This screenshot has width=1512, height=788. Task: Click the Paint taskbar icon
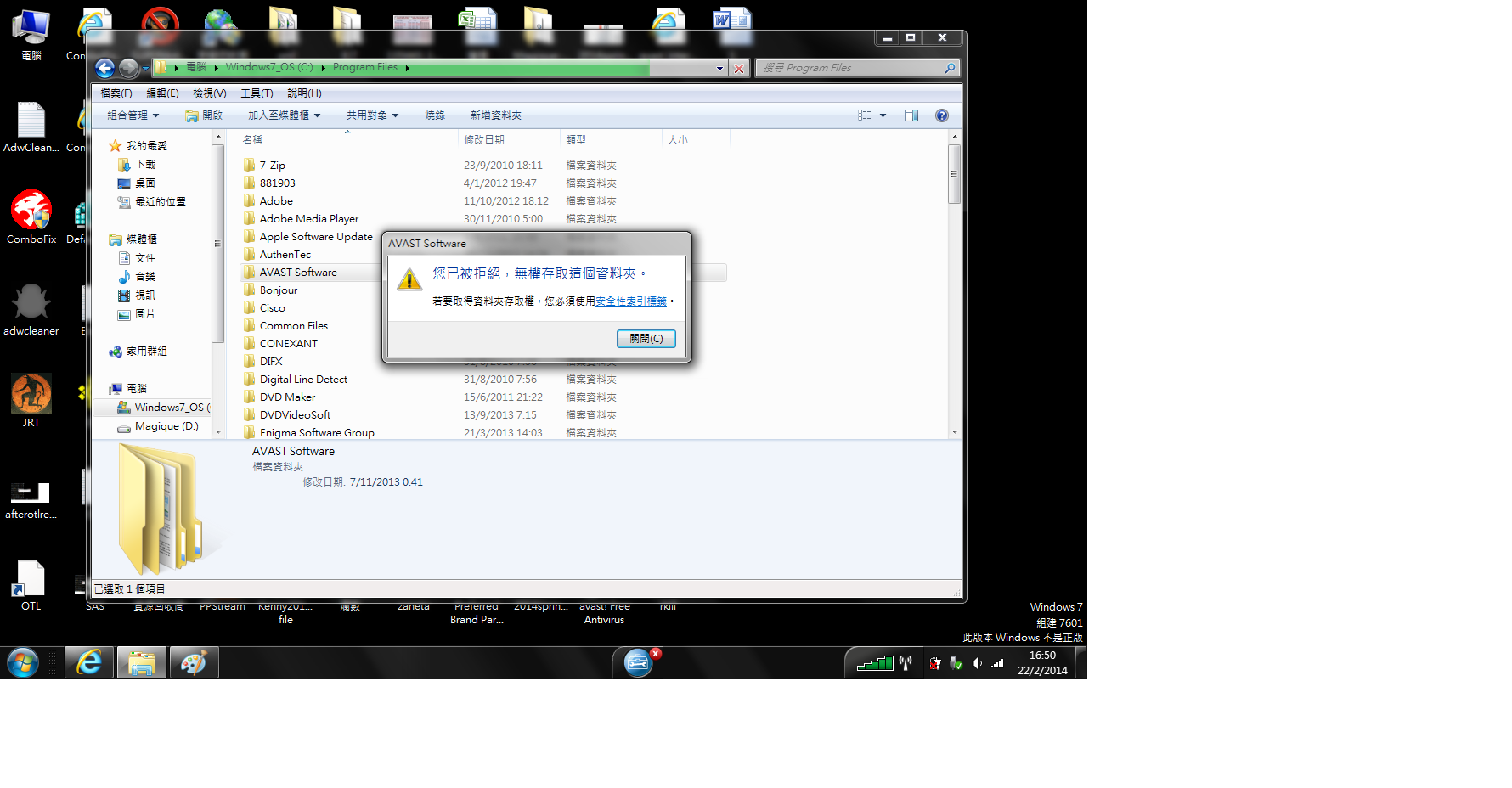pyautogui.click(x=195, y=662)
